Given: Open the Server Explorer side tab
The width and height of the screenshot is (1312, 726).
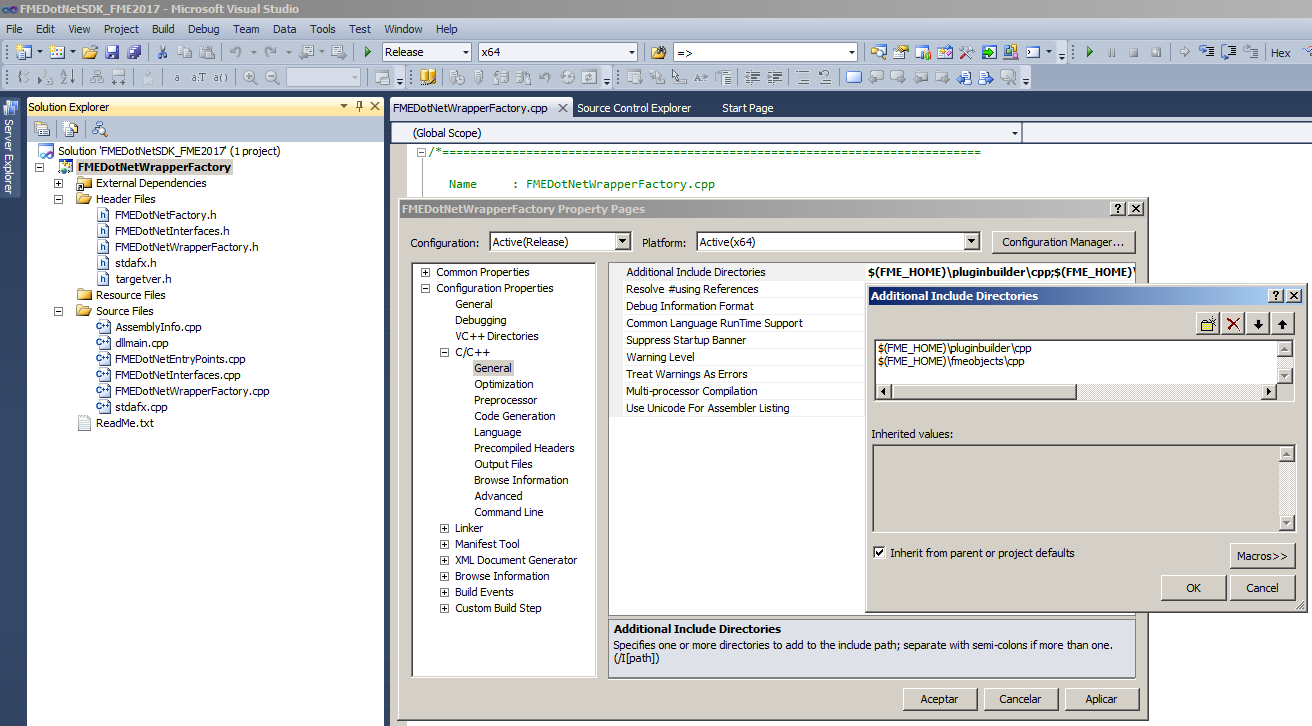Looking at the screenshot, I should pos(9,147).
